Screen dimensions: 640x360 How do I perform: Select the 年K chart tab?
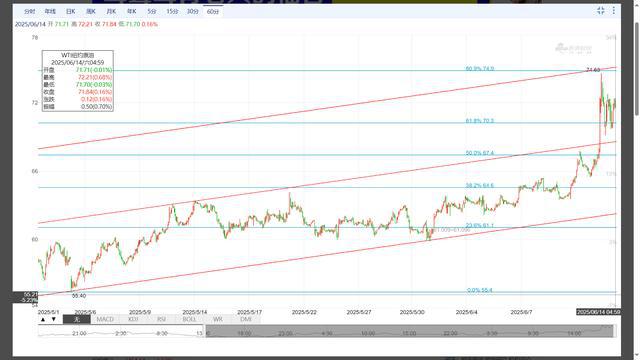pyautogui.click(x=131, y=11)
